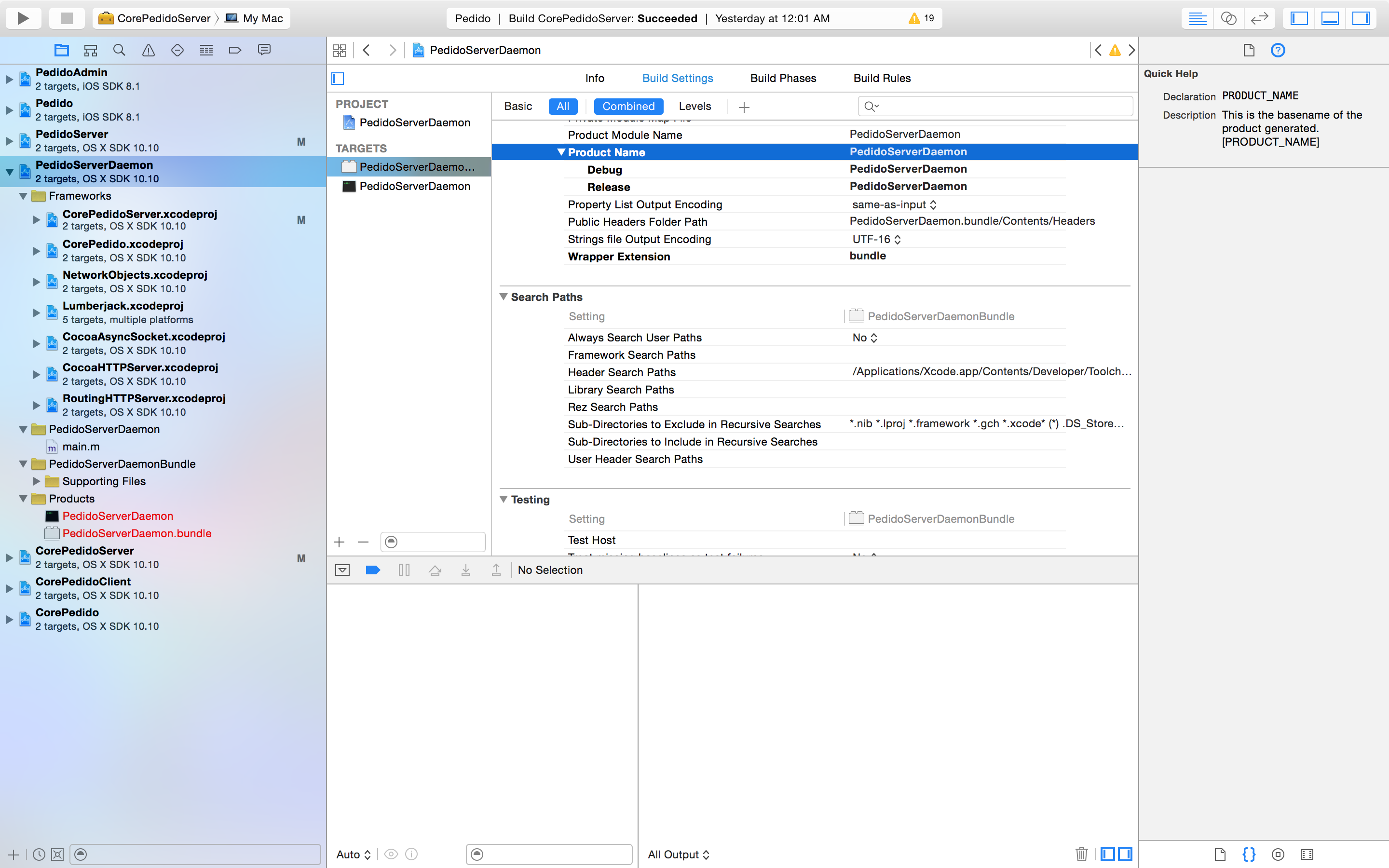This screenshot has width=1389, height=868.
Task: Select the Build Phases tab
Action: [x=783, y=78]
